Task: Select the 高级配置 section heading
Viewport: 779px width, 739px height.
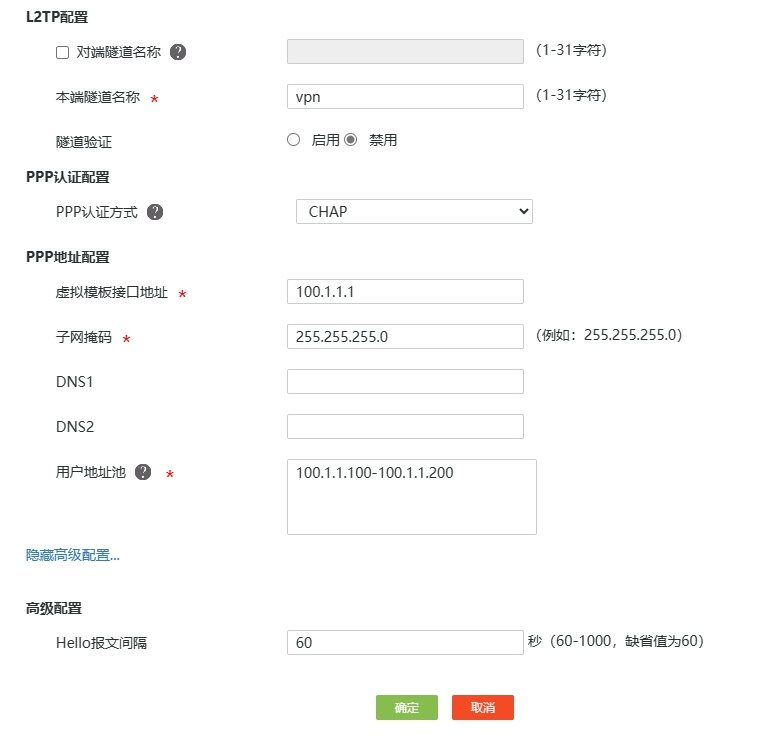Action: [54, 608]
